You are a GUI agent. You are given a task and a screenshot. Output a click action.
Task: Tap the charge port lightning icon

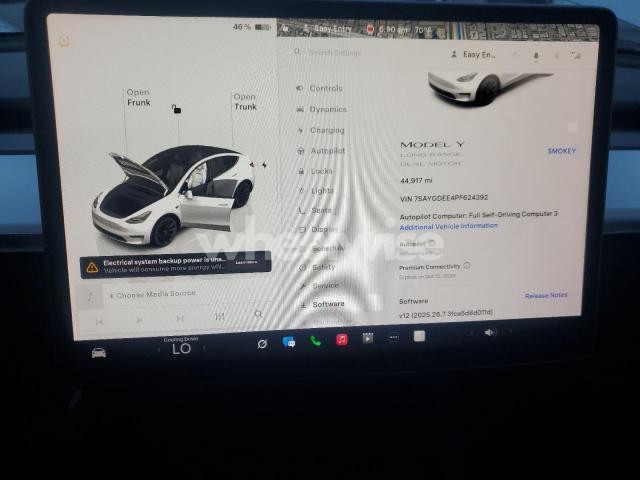264,165
